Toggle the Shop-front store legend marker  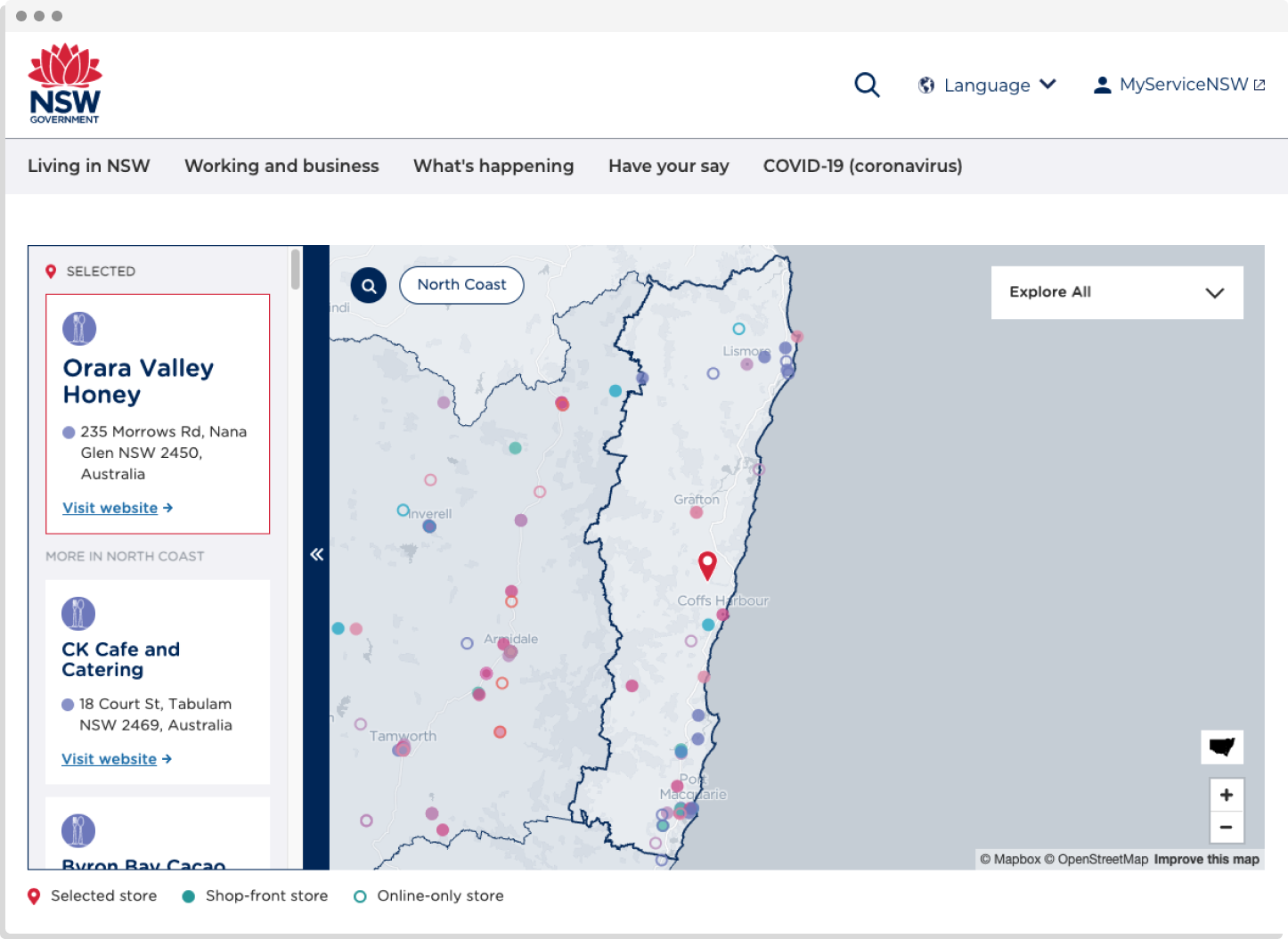pos(189,896)
